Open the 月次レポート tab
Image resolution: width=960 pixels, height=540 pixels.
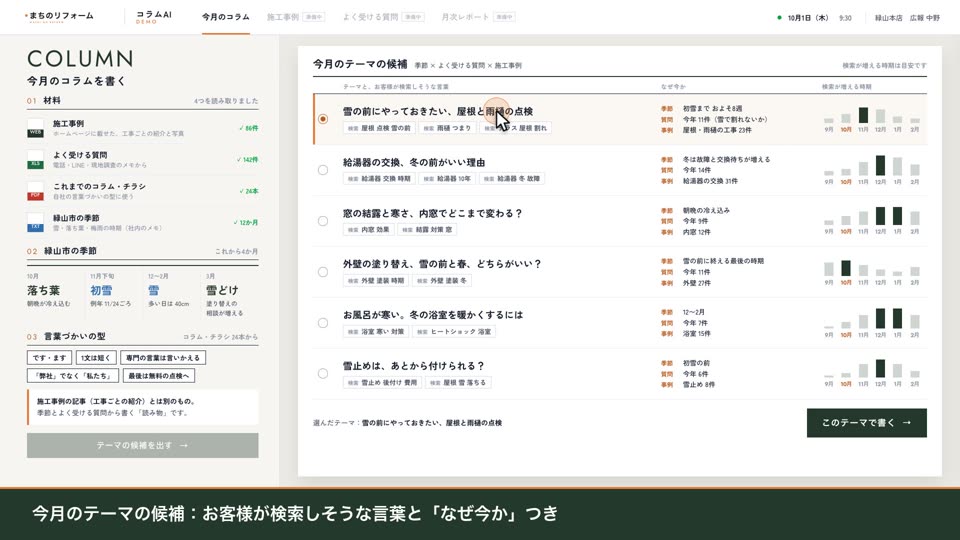click(478, 17)
